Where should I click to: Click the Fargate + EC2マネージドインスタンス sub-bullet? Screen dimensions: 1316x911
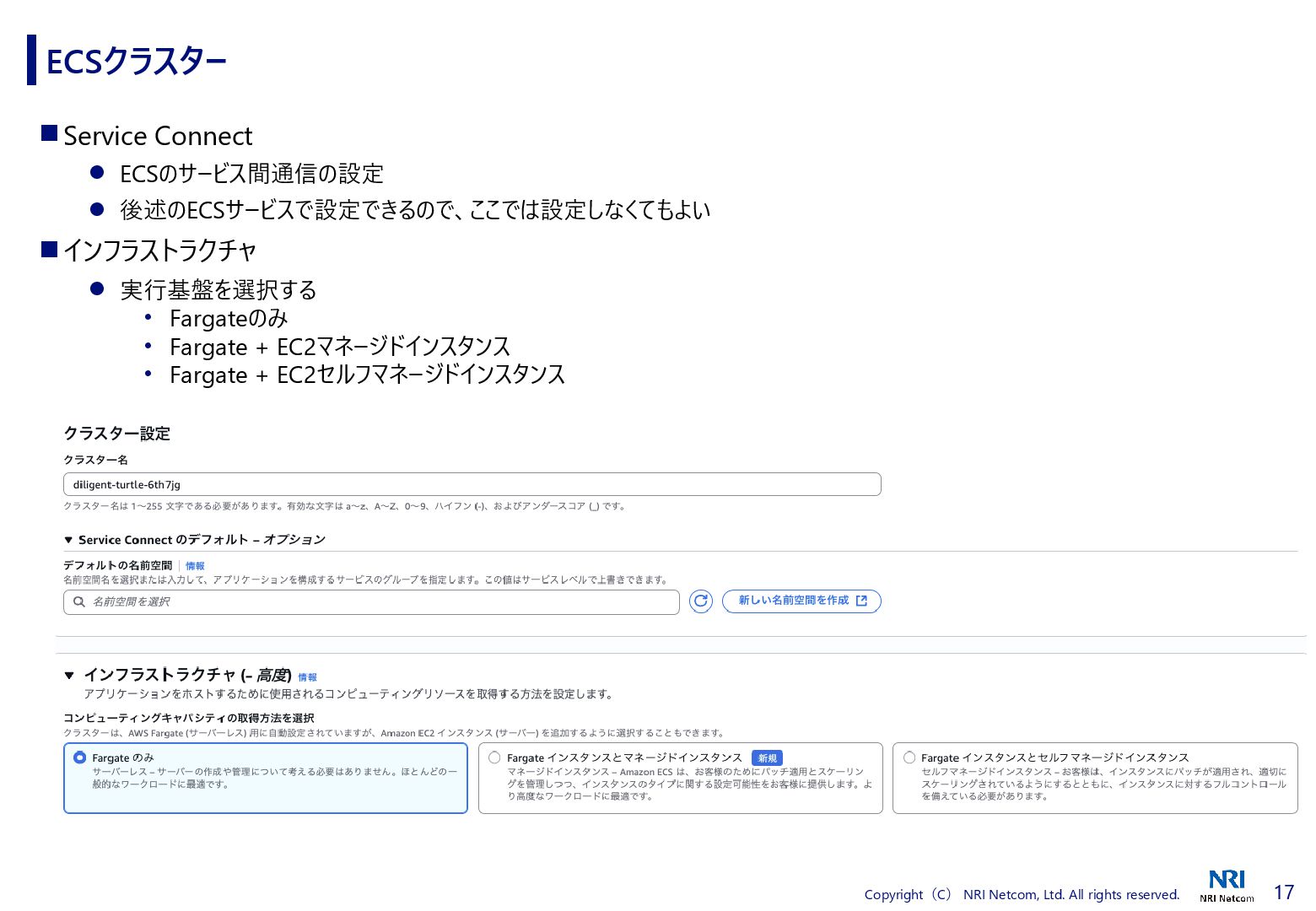point(340,347)
